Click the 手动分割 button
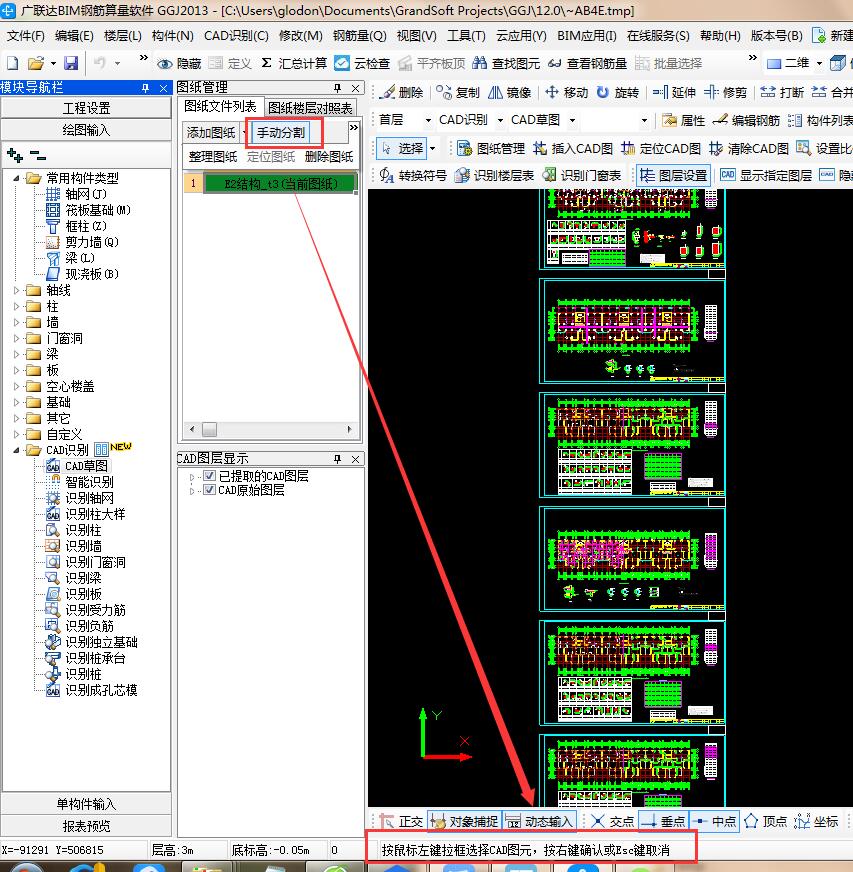Image resolution: width=853 pixels, height=872 pixels. pyautogui.click(x=281, y=132)
